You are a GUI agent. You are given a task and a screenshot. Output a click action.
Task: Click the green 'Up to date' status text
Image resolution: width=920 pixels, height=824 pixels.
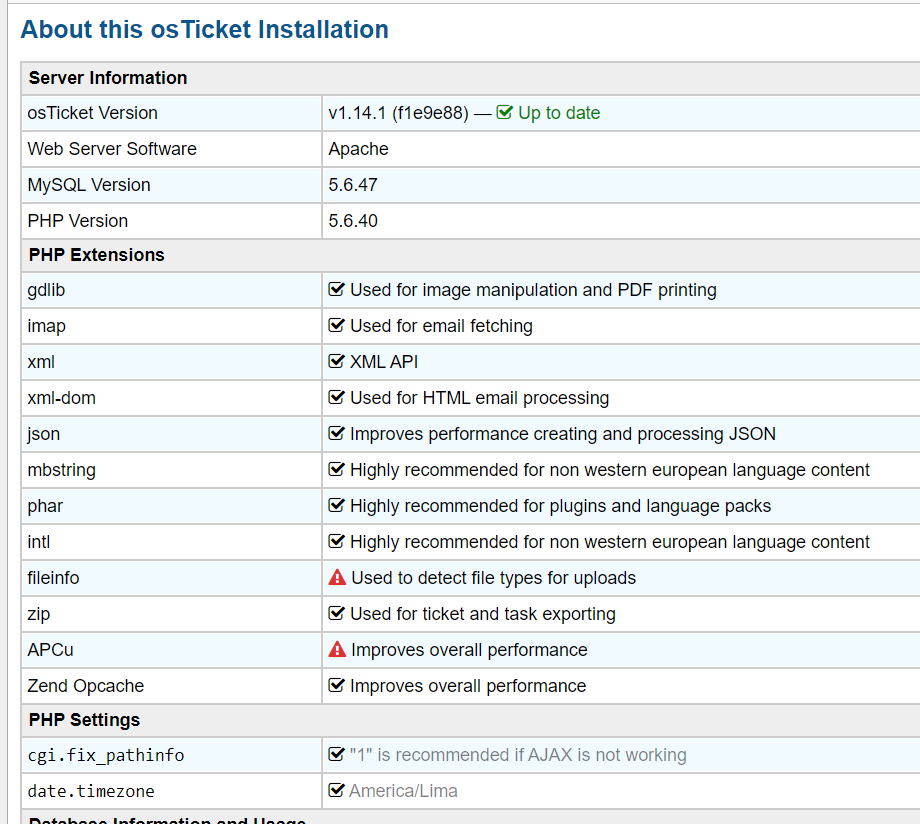(x=559, y=113)
